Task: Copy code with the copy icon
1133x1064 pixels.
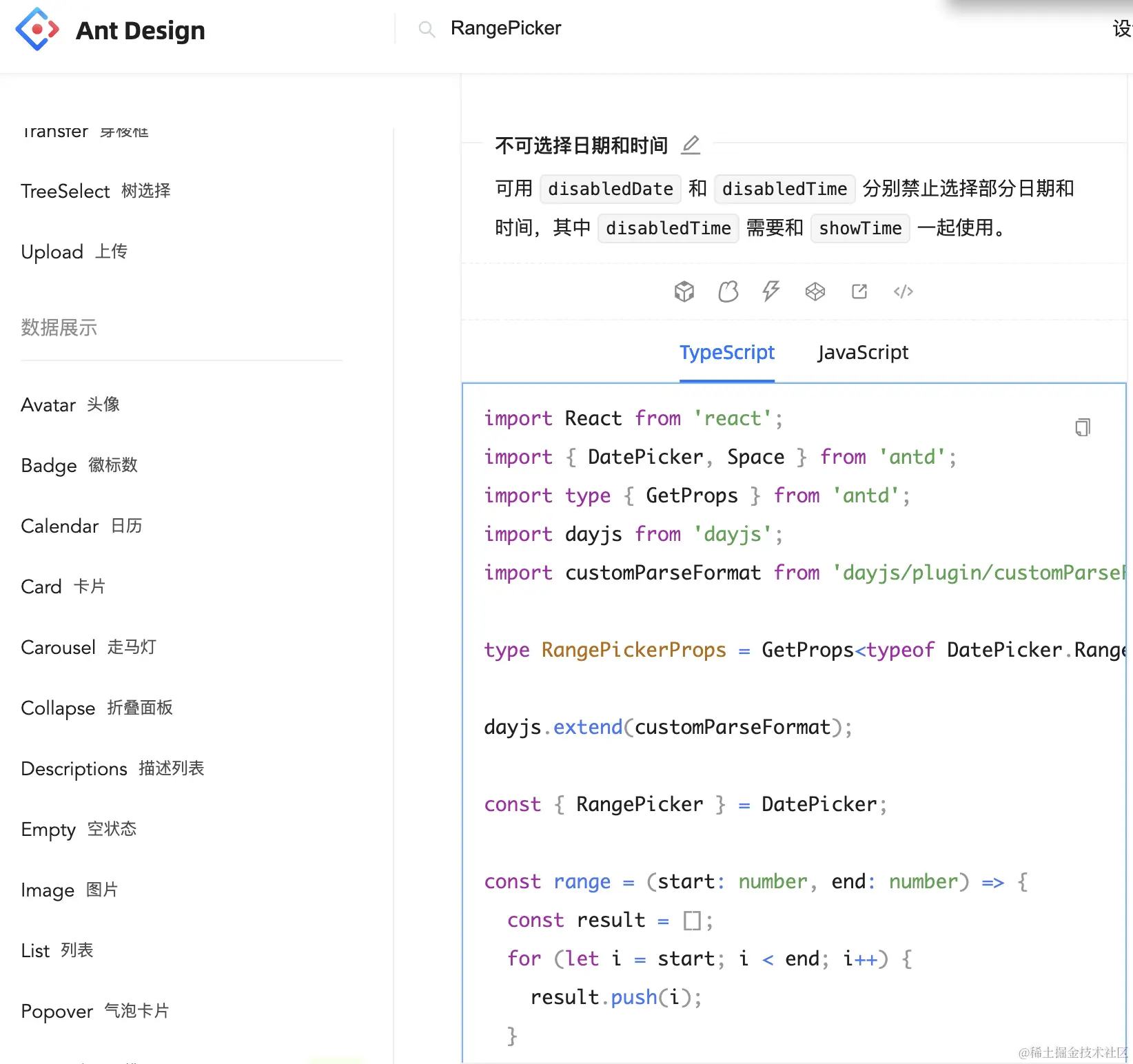Action: click(x=1083, y=427)
